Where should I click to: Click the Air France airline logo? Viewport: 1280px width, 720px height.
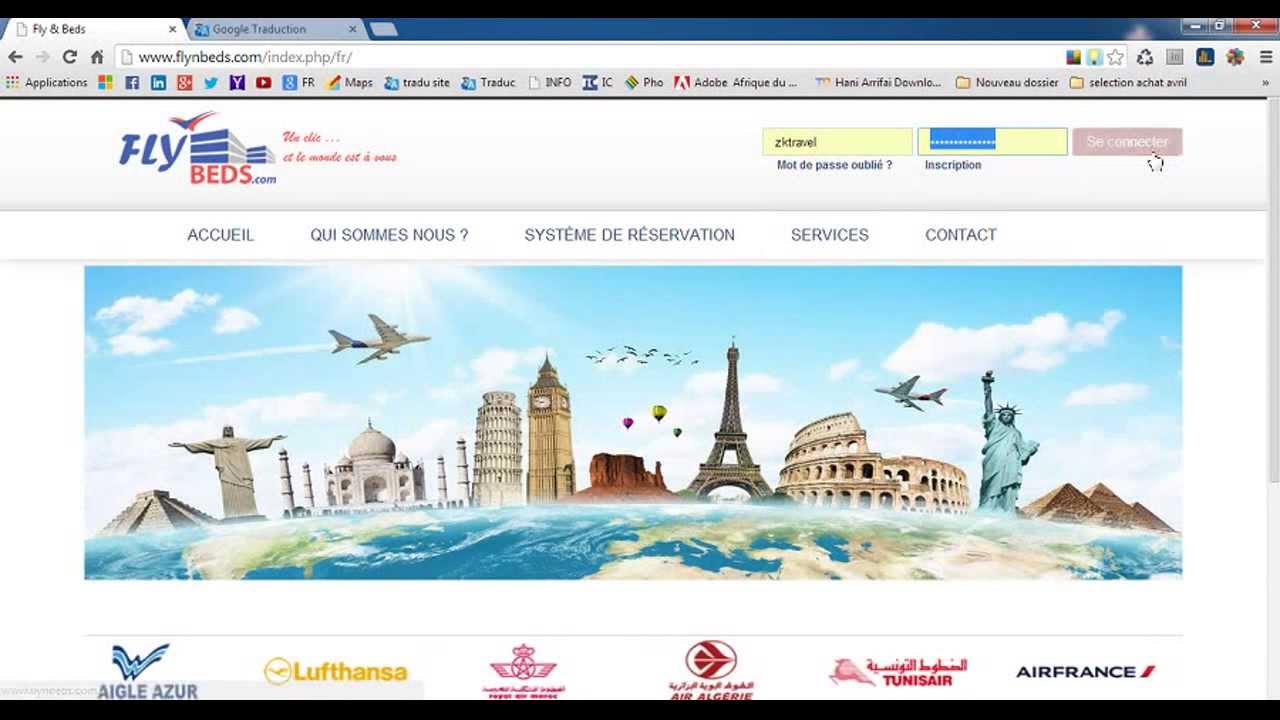1085,671
